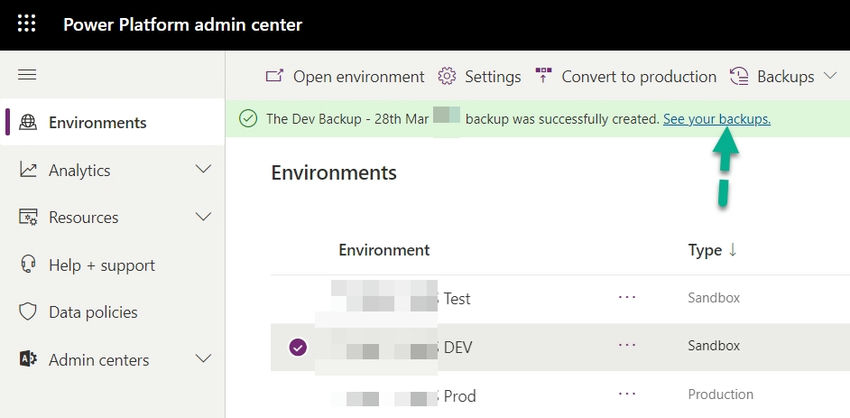Click the Resources monitor icon

(28, 217)
